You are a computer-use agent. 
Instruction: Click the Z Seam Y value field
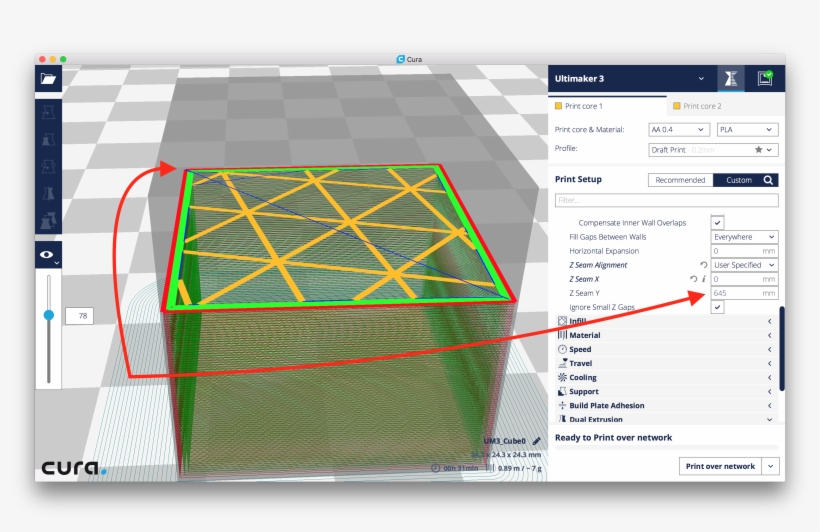coord(744,293)
